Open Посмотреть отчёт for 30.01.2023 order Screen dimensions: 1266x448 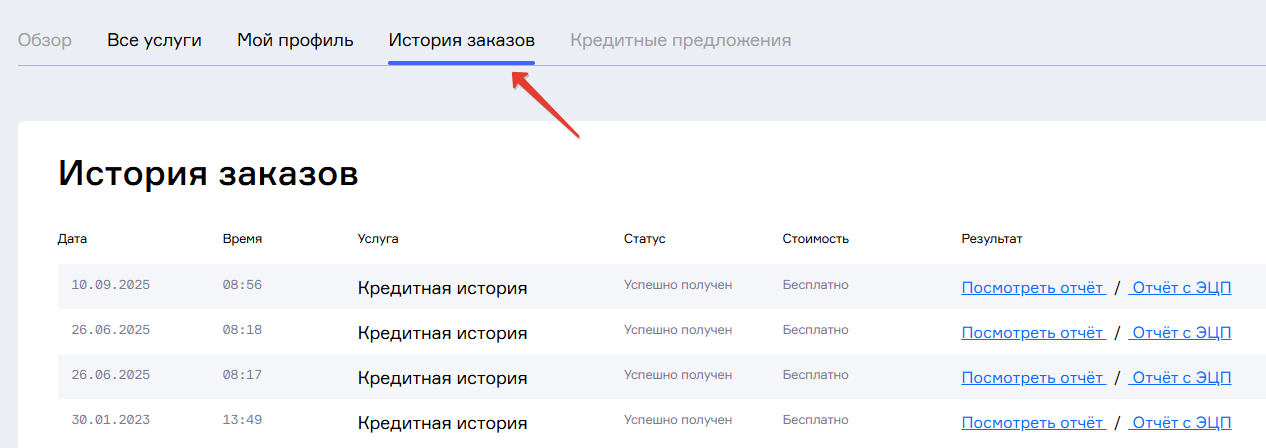[1033, 423]
